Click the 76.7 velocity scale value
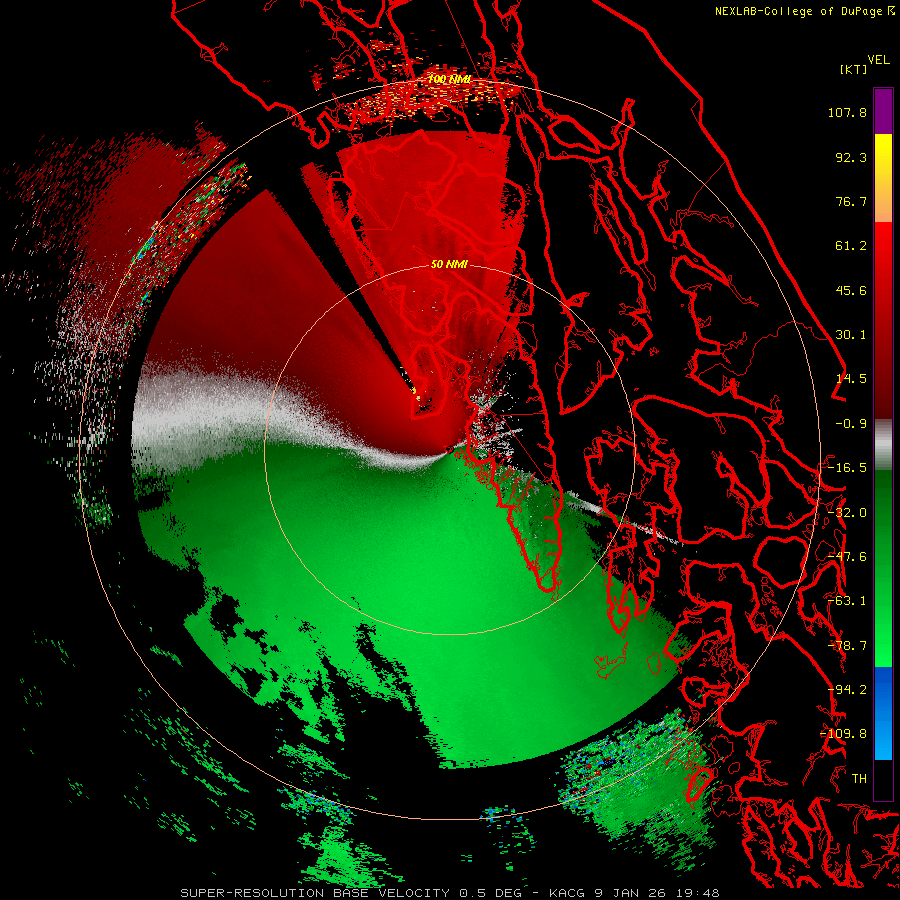Screen dimensions: 900x900 tap(851, 201)
